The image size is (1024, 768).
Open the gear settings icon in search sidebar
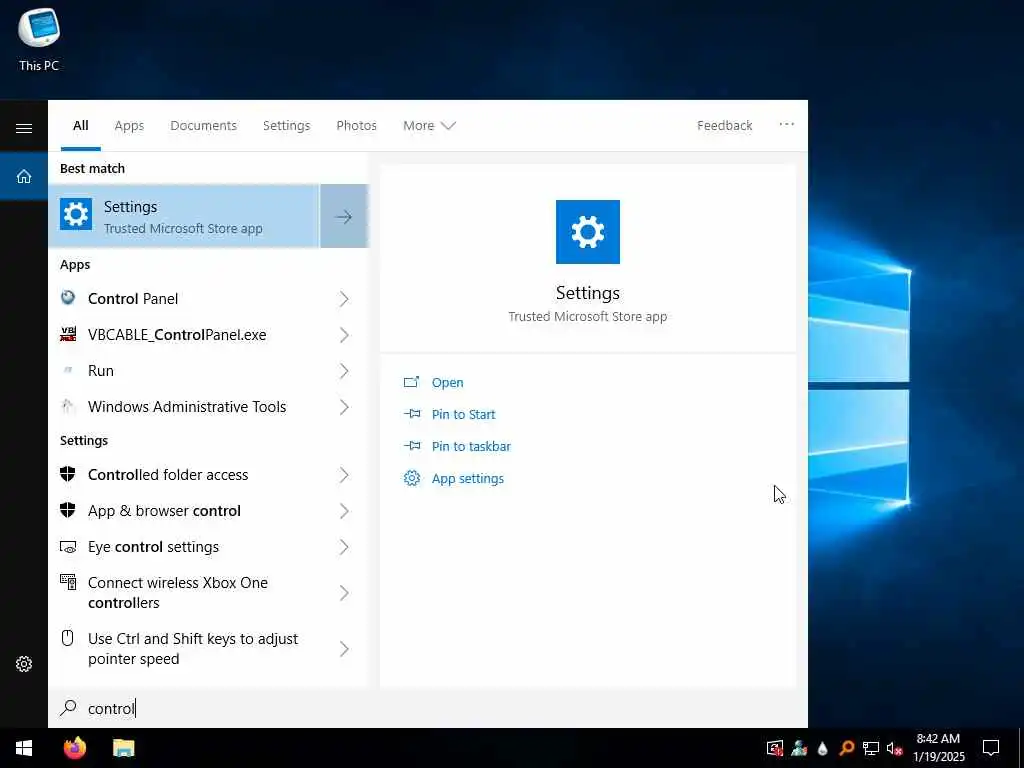(x=24, y=664)
